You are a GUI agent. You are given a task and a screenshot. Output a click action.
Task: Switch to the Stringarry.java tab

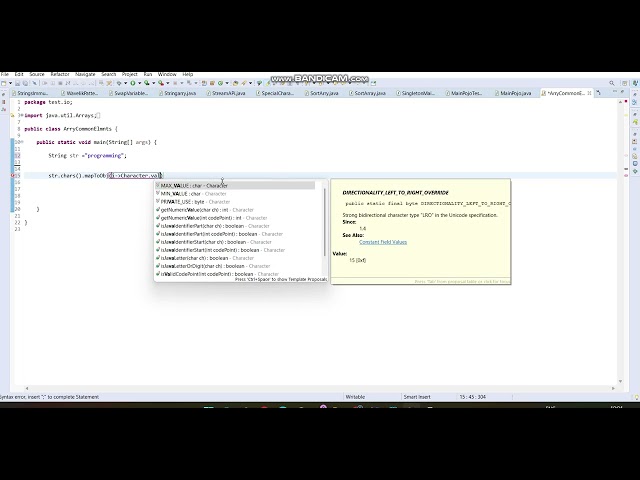click(x=178, y=93)
